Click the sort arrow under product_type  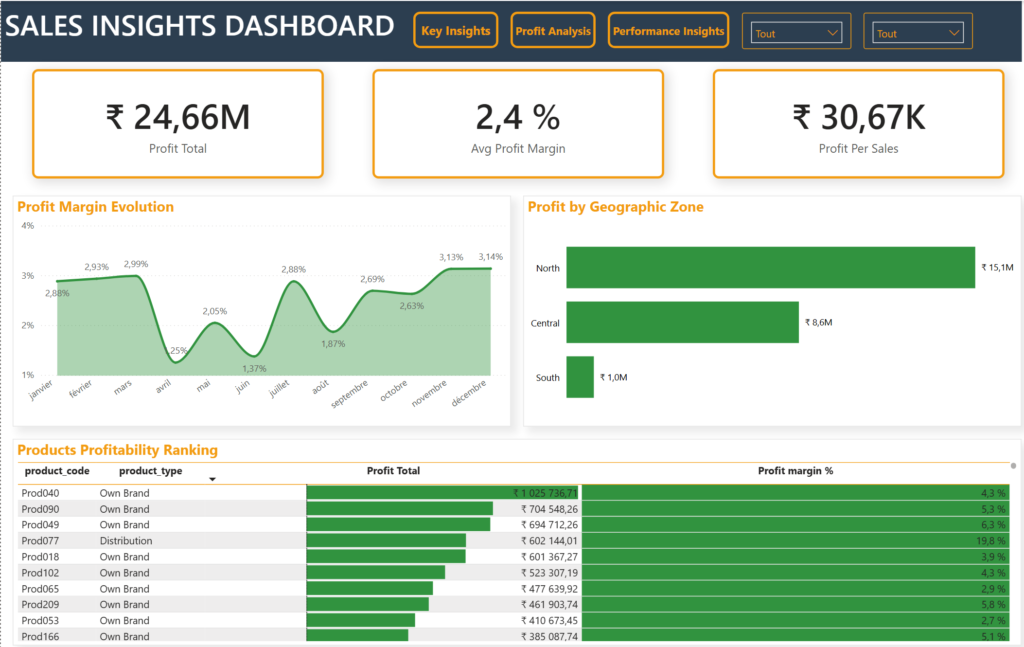point(212,480)
